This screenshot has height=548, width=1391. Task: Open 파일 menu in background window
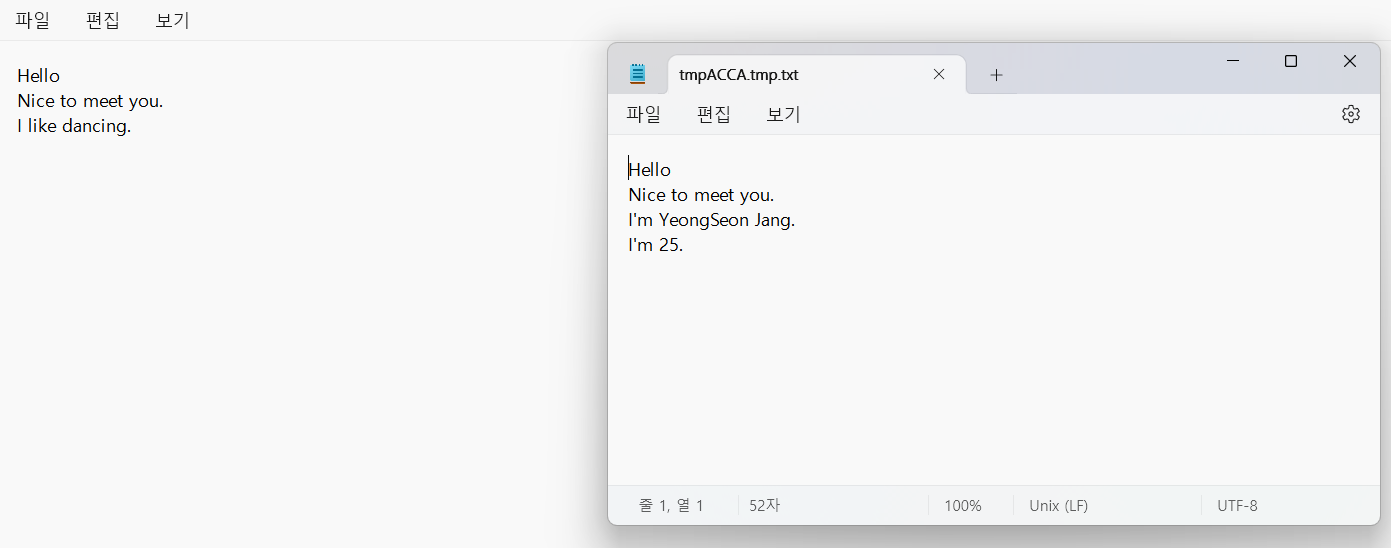click(33, 20)
